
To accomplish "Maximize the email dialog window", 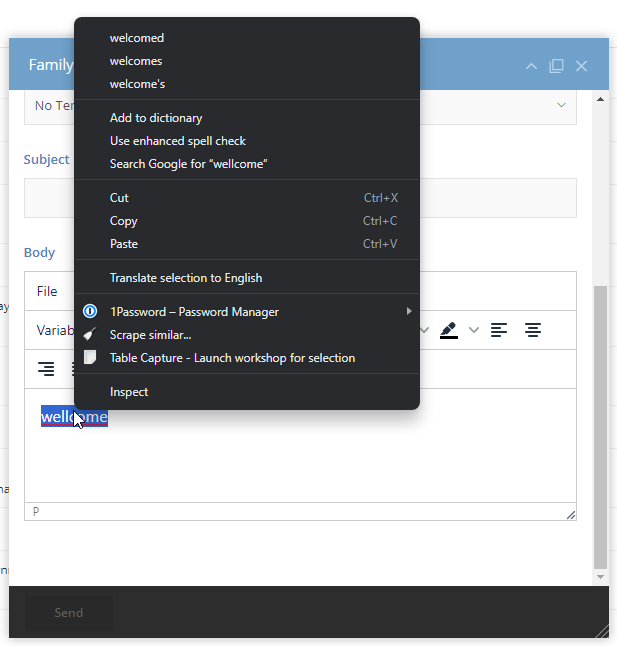I will (x=556, y=66).
